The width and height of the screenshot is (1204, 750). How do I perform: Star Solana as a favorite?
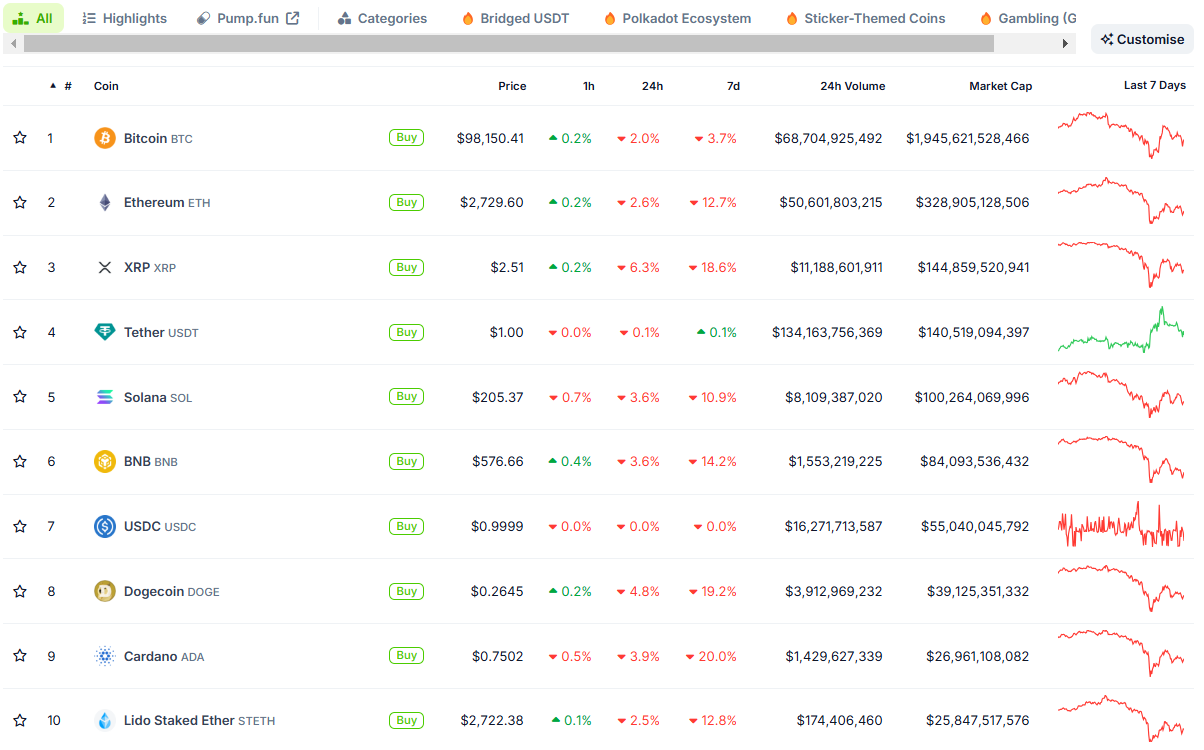click(20, 397)
